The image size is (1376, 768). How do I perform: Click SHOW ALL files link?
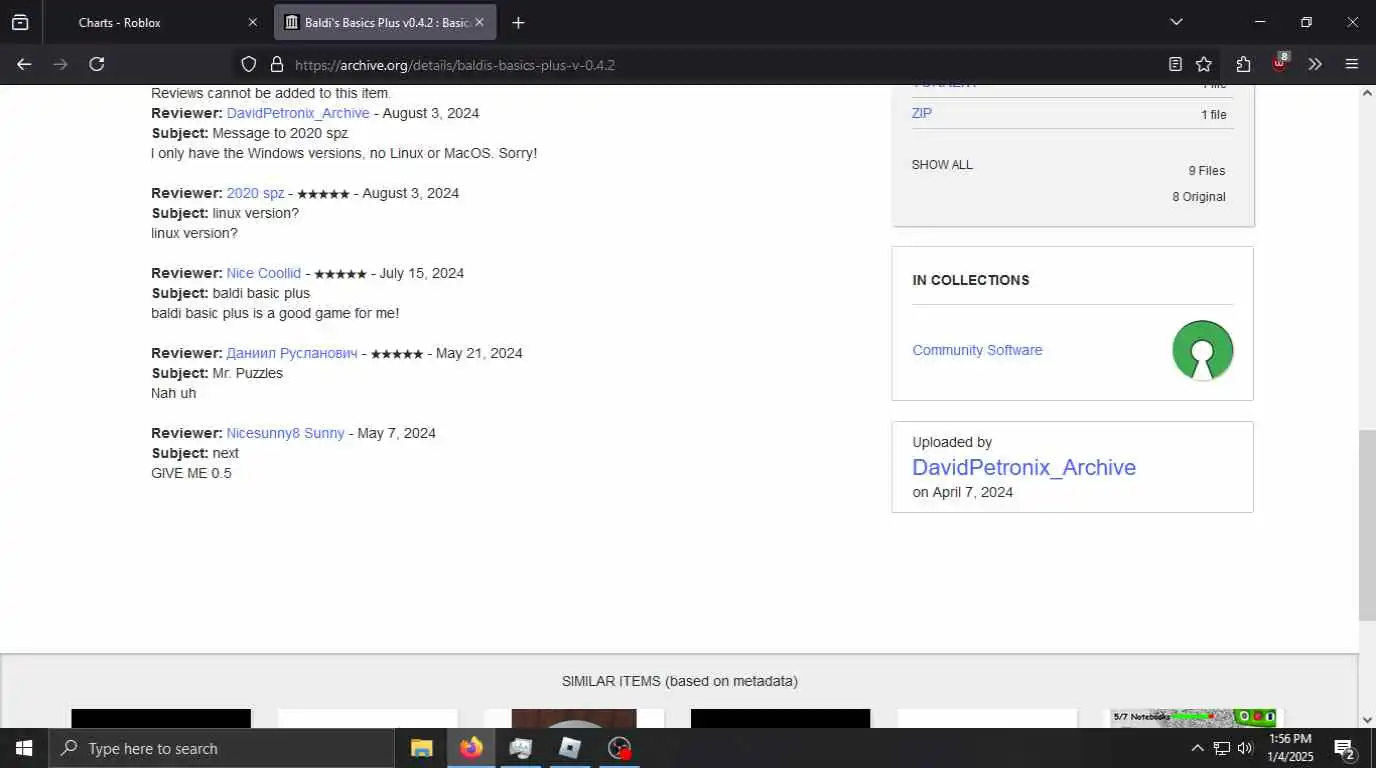[942, 164]
